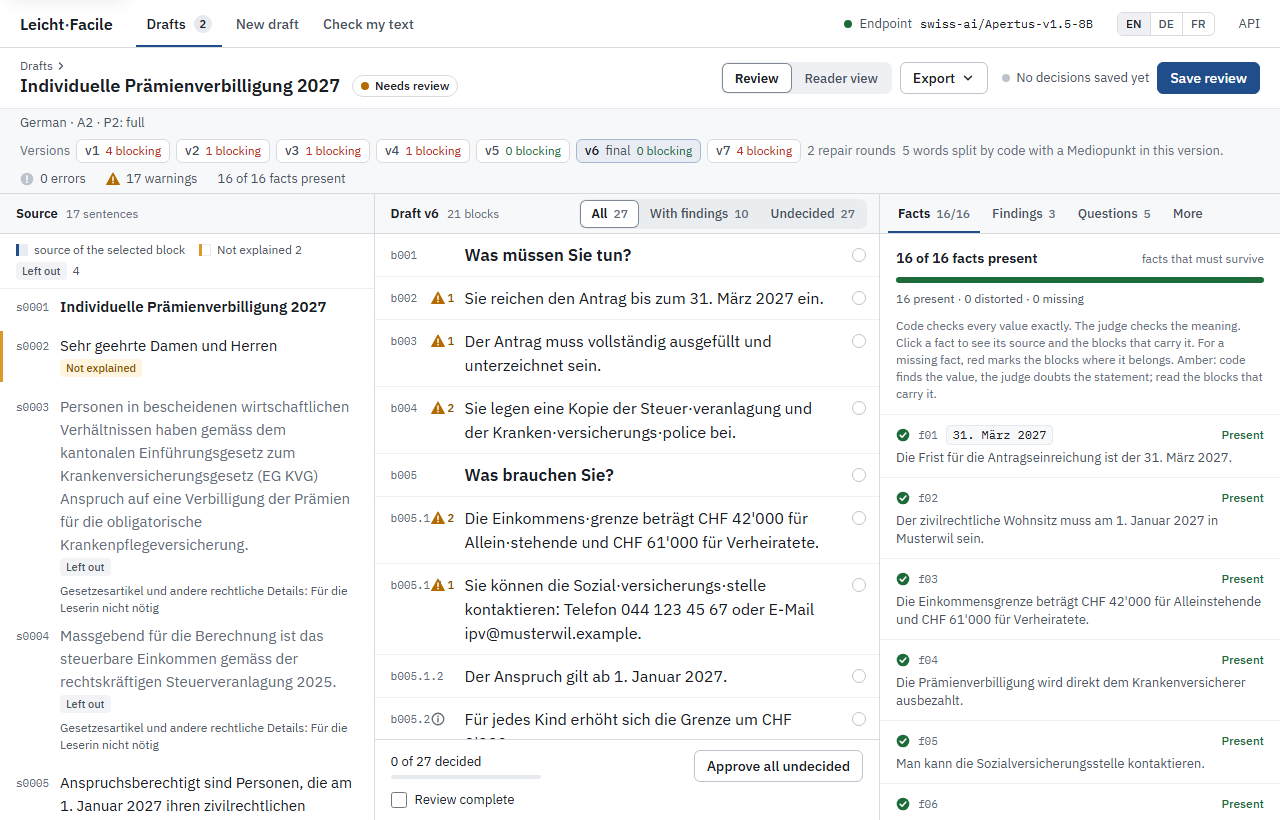
Task: Click the 31. März 2027 value chip in fact f01
Action: tap(999, 435)
